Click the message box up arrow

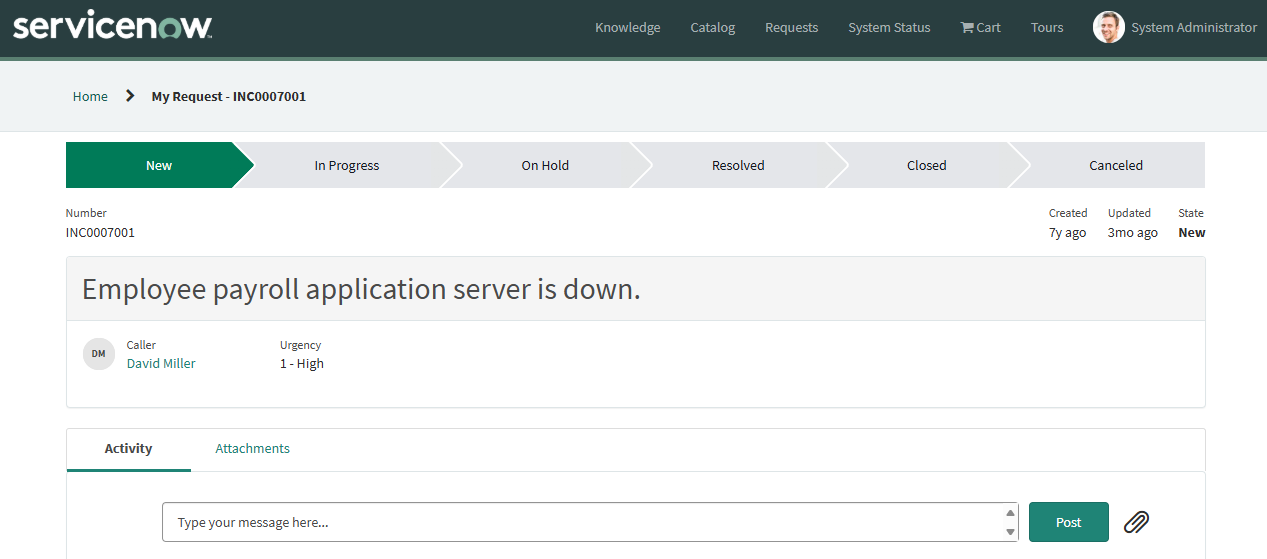(1010, 513)
